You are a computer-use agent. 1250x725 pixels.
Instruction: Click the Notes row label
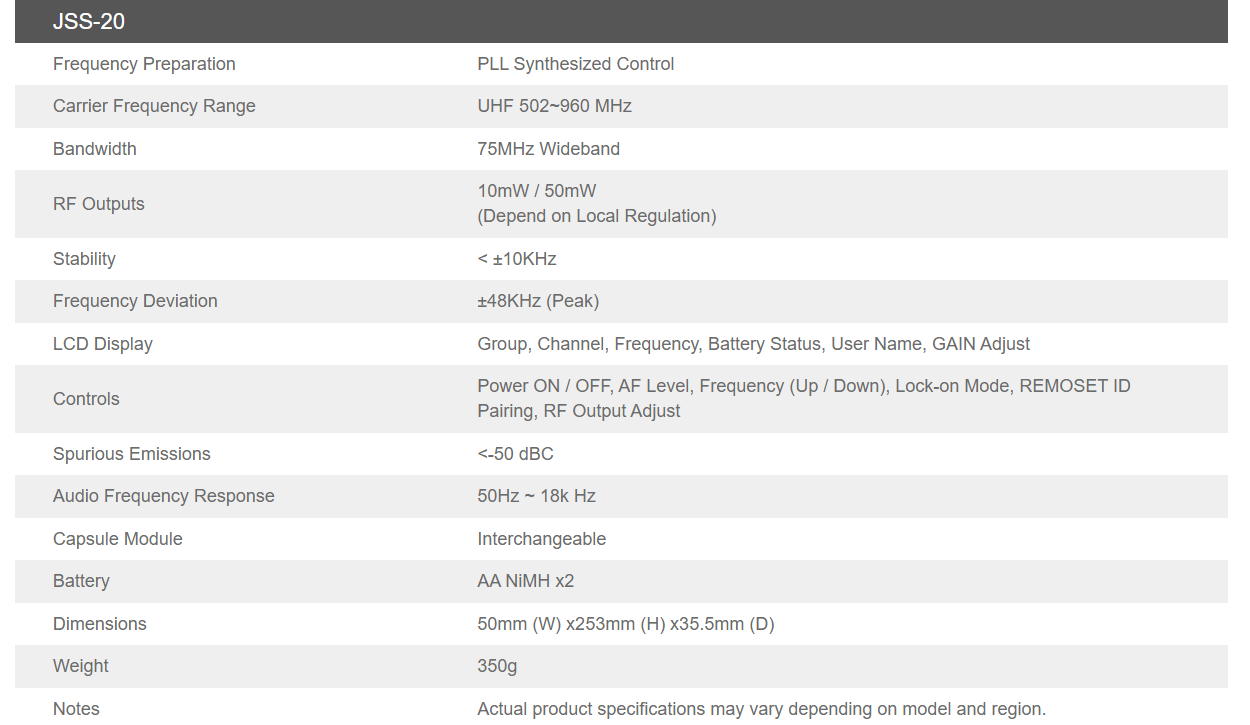click(x=76, y=709)
